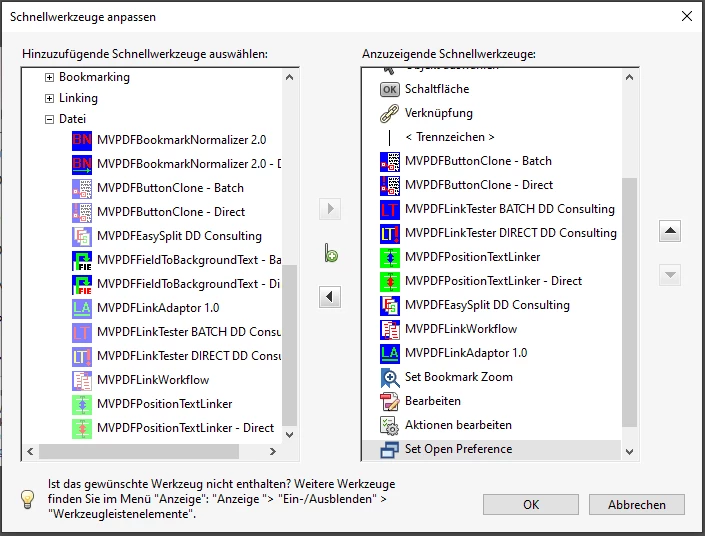The height and width of the screenshot is (536, 705).
Task: Click MVPDFLinkWorkflow icon in right list
Action: coord(390,329)
